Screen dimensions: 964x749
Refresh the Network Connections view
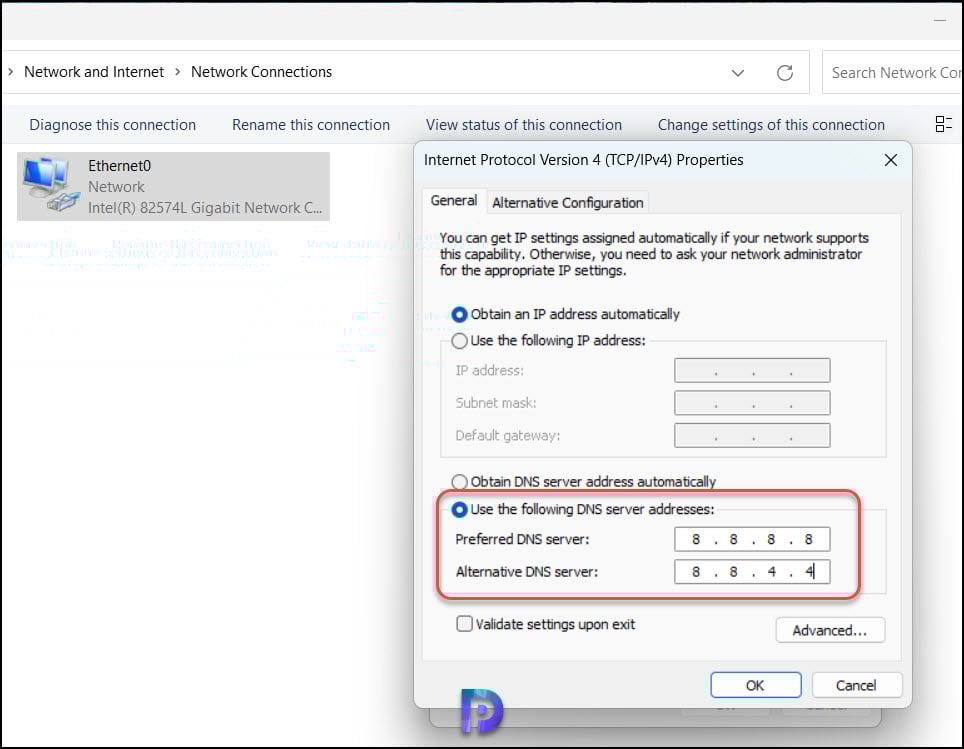[784, 73]
